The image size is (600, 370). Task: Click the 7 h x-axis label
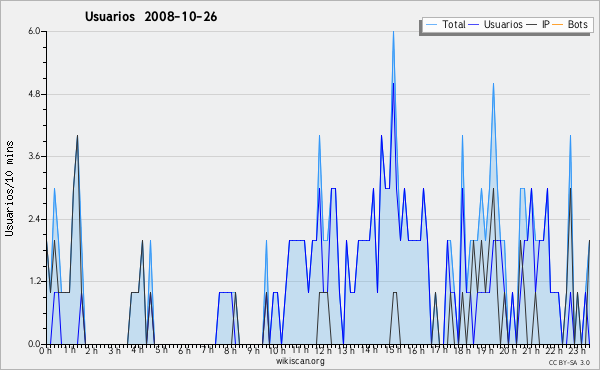click(x=208, y=350)
